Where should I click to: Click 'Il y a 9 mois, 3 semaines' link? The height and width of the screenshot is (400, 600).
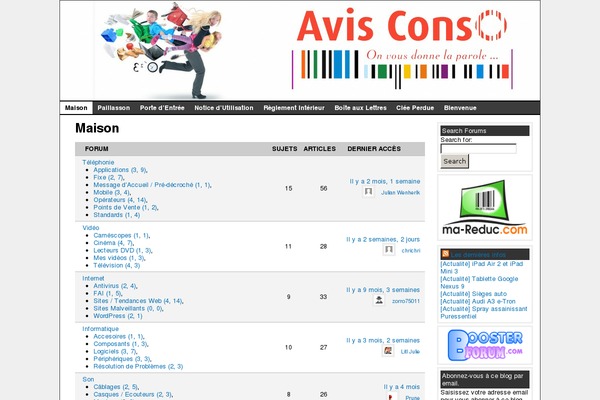tap(383, 290)
